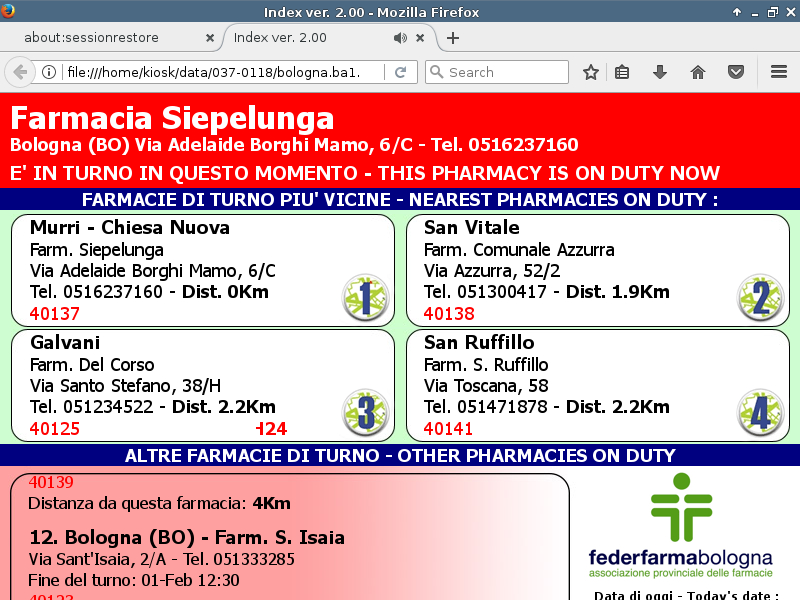The width and height of the screenshot is (800, 600).
Task: Open the downloads arrow panel
Action: (x=660, y=72)
